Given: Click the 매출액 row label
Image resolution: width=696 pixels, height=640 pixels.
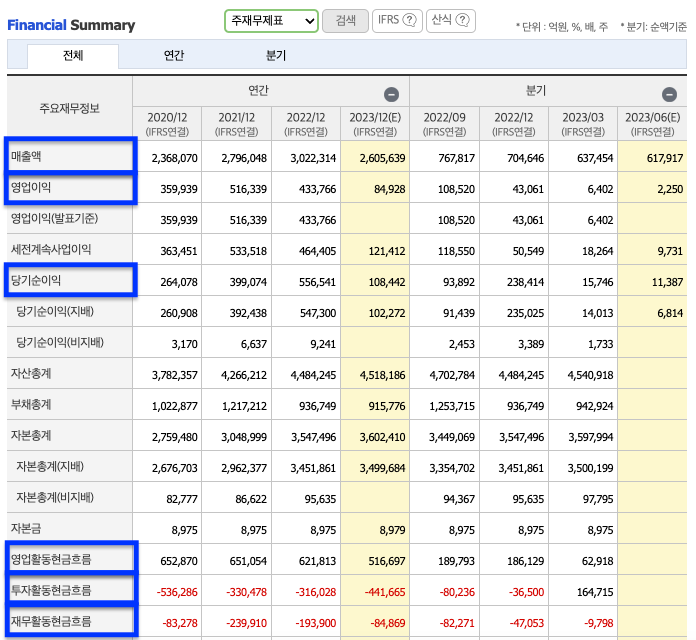Looking at the screenshot, I should pyautogui.click(x=26, y=156).
